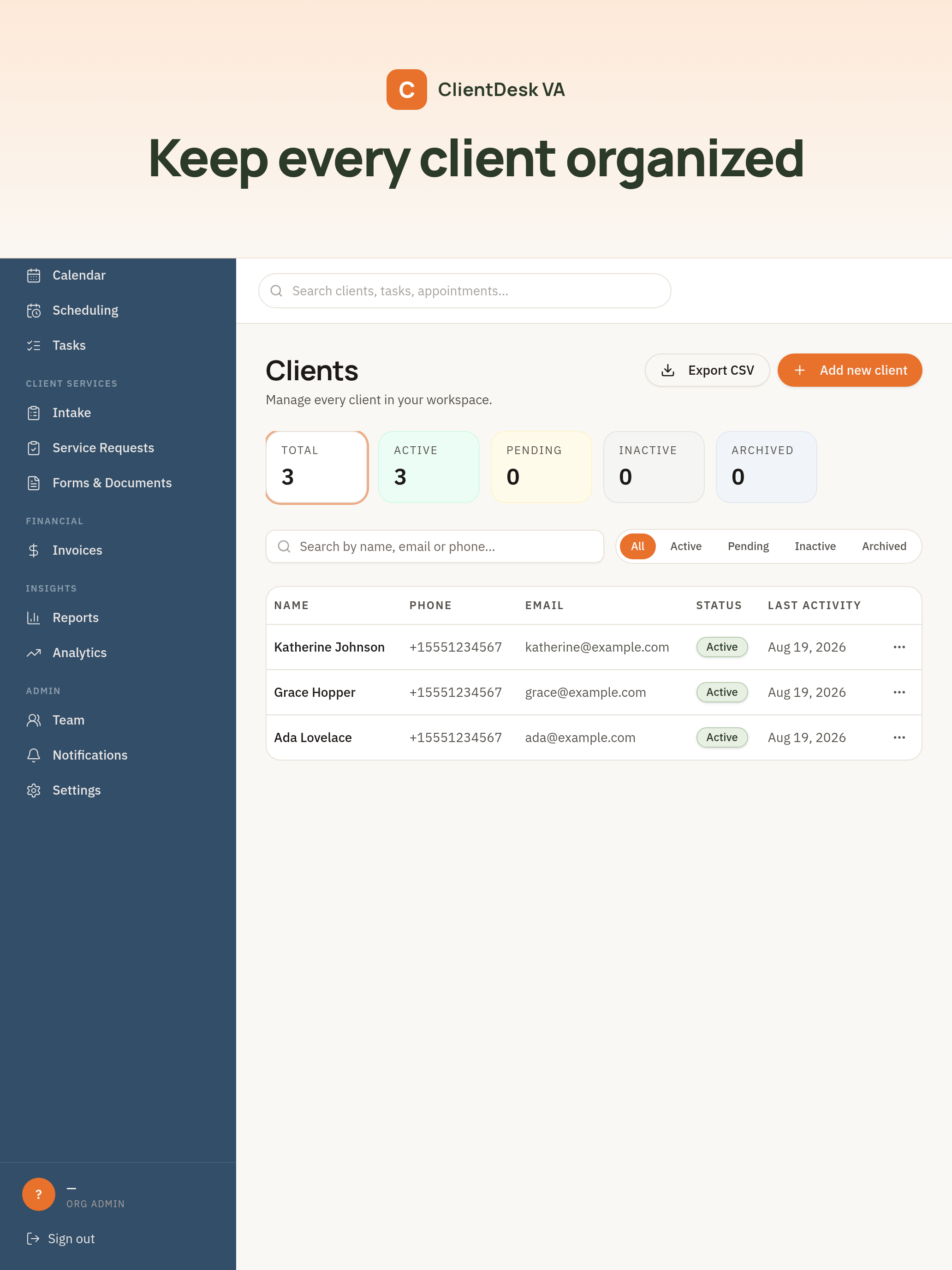Click grace@example.com email
The width and height of the screenshot is (952, 1270).
[x=585, y=692]
